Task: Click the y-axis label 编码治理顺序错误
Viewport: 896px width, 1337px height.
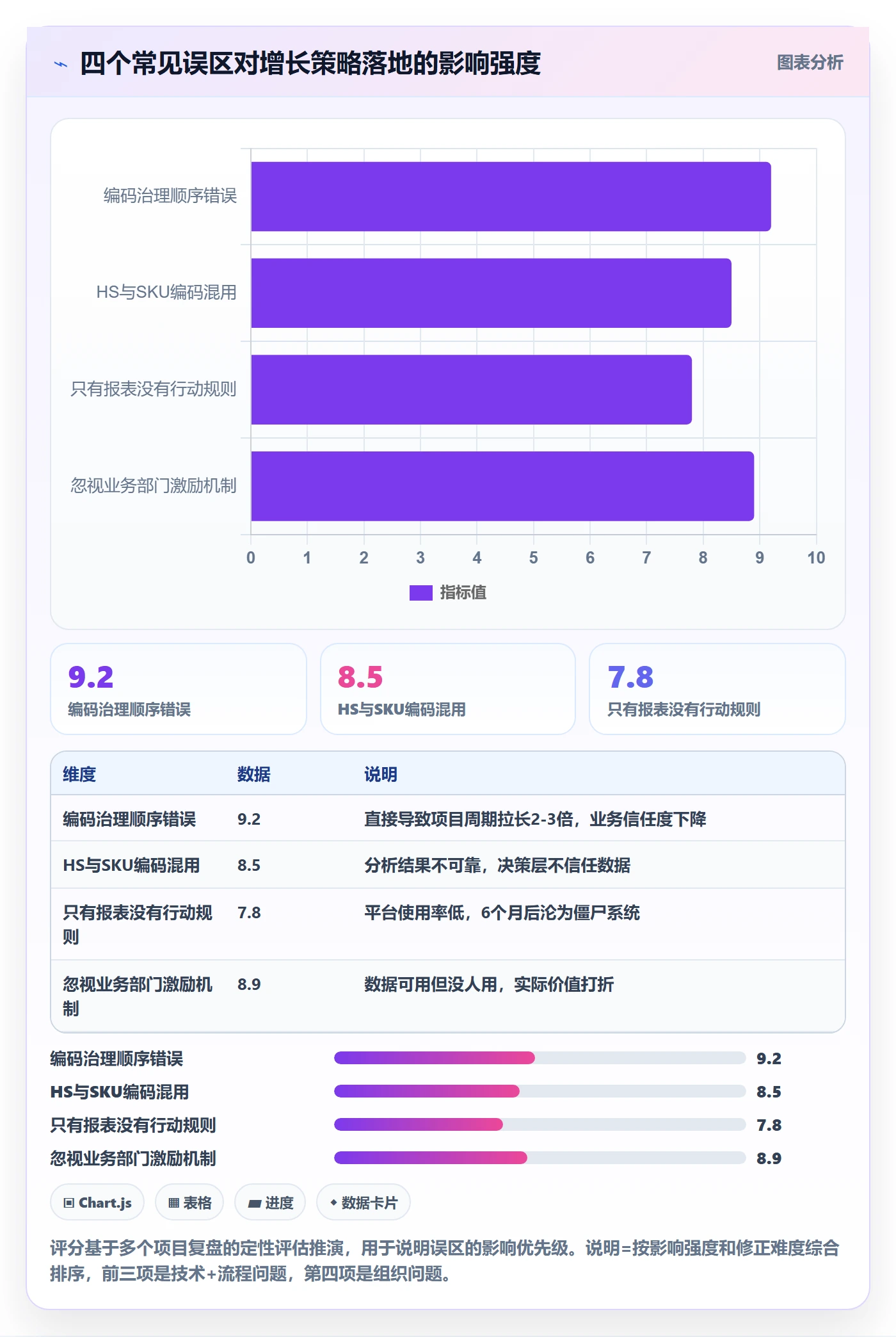Action: [x=170, y=196]
